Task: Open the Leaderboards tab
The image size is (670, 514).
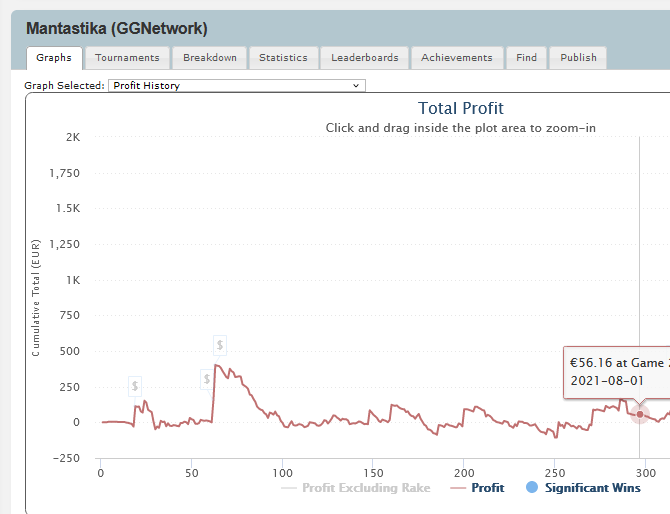Action: [x=365, y=58]
